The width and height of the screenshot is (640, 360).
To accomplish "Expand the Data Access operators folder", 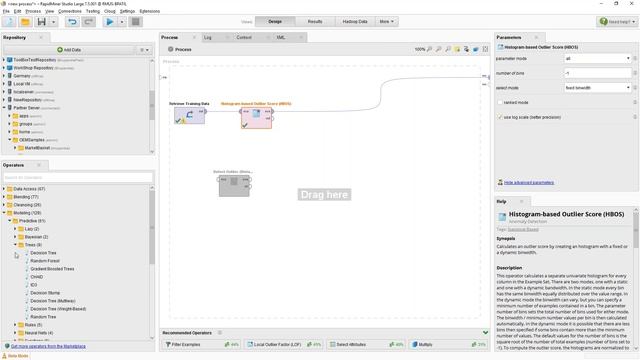I will click(x=4, y=189).
